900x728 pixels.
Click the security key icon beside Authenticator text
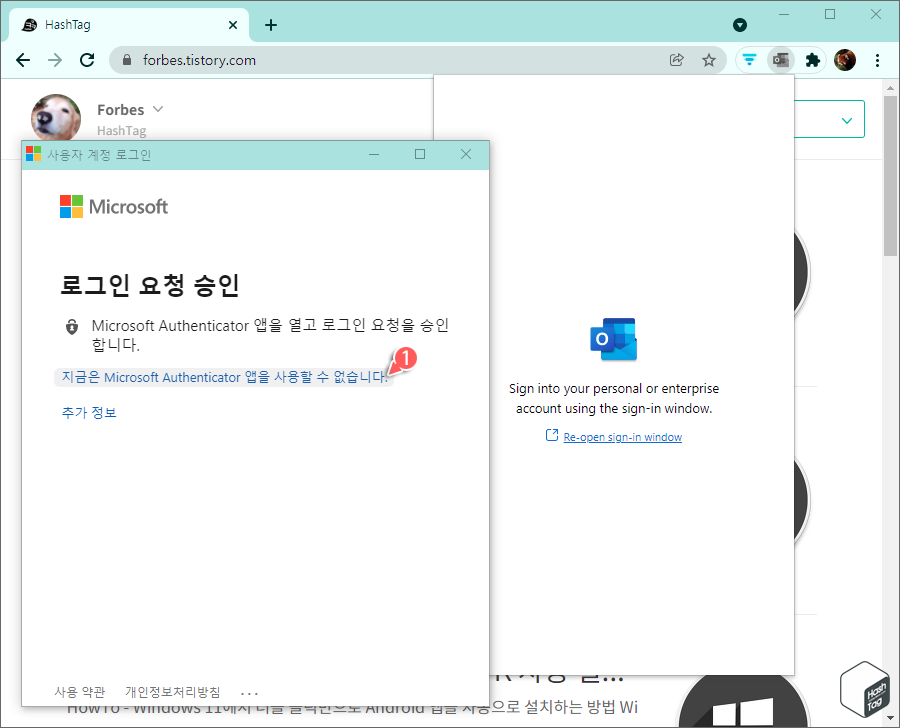70,325
